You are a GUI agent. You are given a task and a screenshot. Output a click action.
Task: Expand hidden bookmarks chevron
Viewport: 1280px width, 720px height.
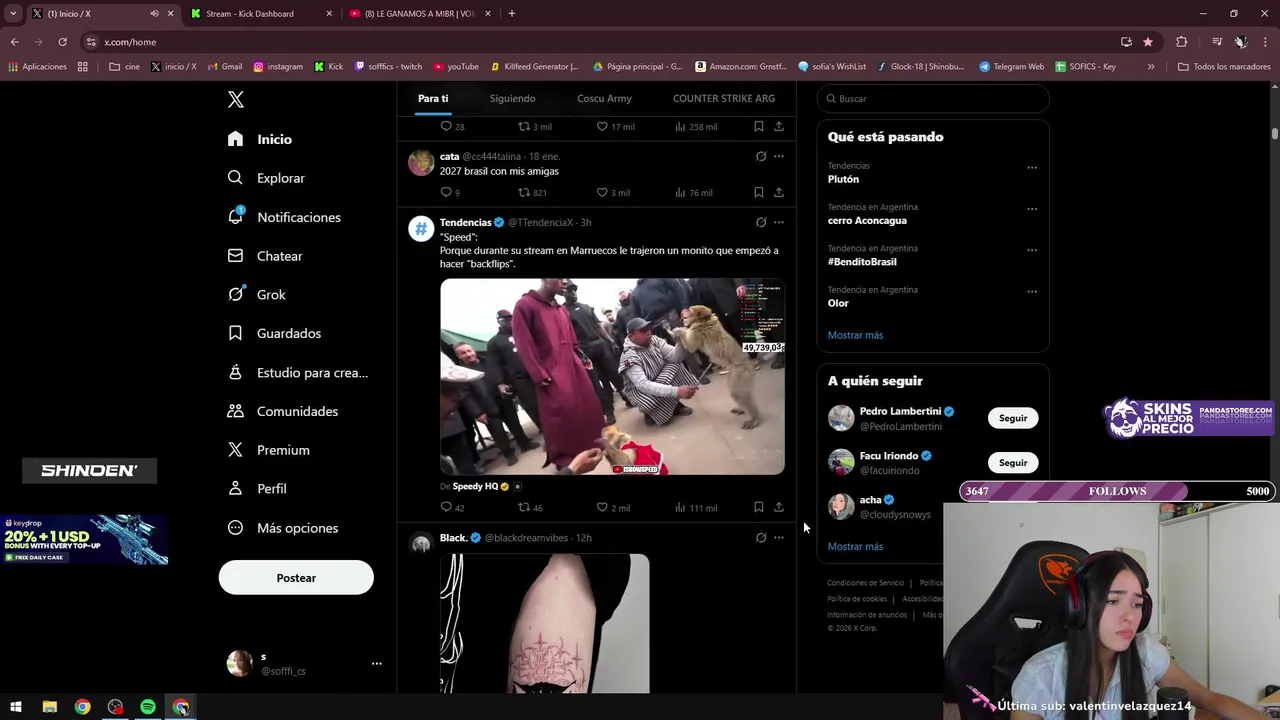[1151, 67]
